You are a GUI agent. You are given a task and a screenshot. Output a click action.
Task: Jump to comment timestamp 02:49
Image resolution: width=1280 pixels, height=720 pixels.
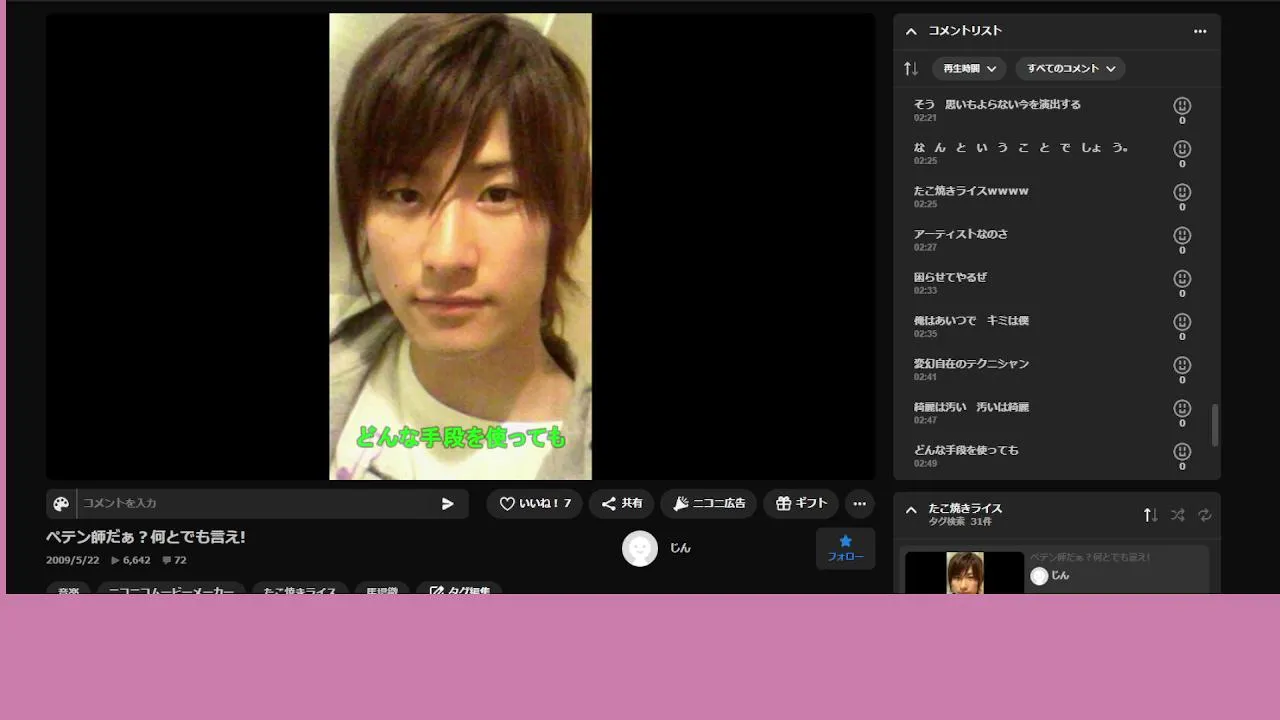[x=925, y=464]
